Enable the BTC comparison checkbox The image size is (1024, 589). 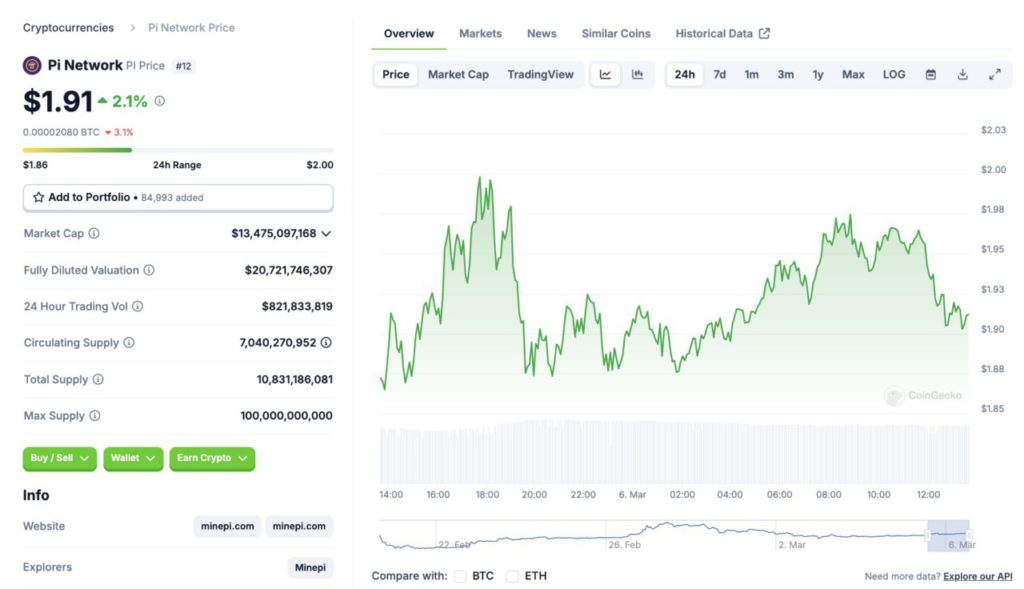tap(459, 576)
